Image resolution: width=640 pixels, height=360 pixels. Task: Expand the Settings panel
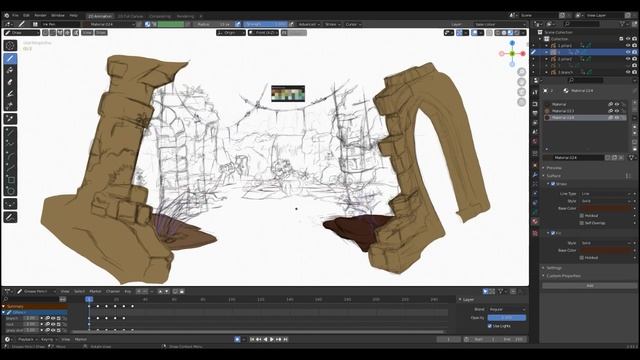point(553,268)
